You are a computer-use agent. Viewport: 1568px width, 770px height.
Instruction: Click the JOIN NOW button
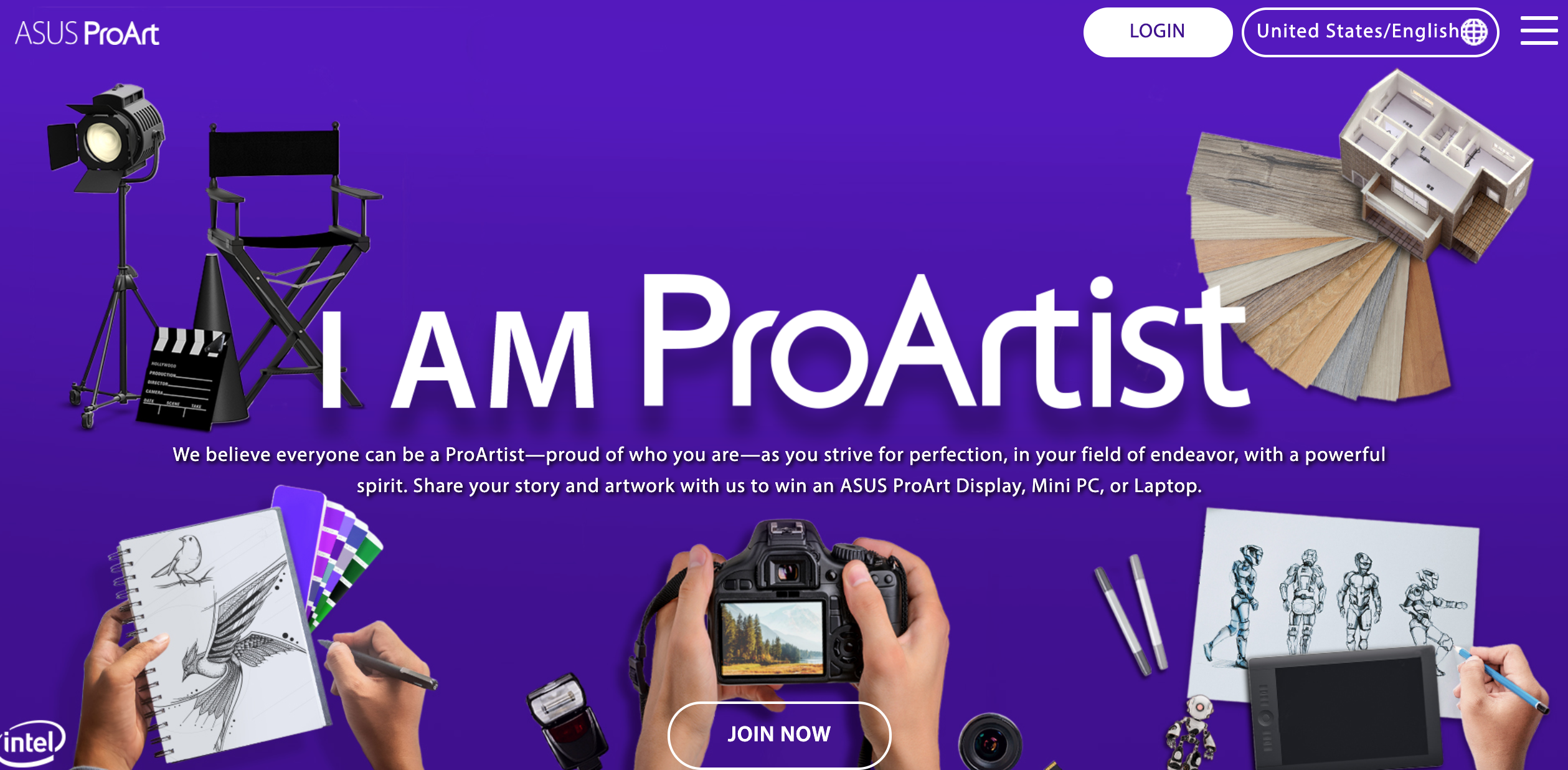point(779,734)
